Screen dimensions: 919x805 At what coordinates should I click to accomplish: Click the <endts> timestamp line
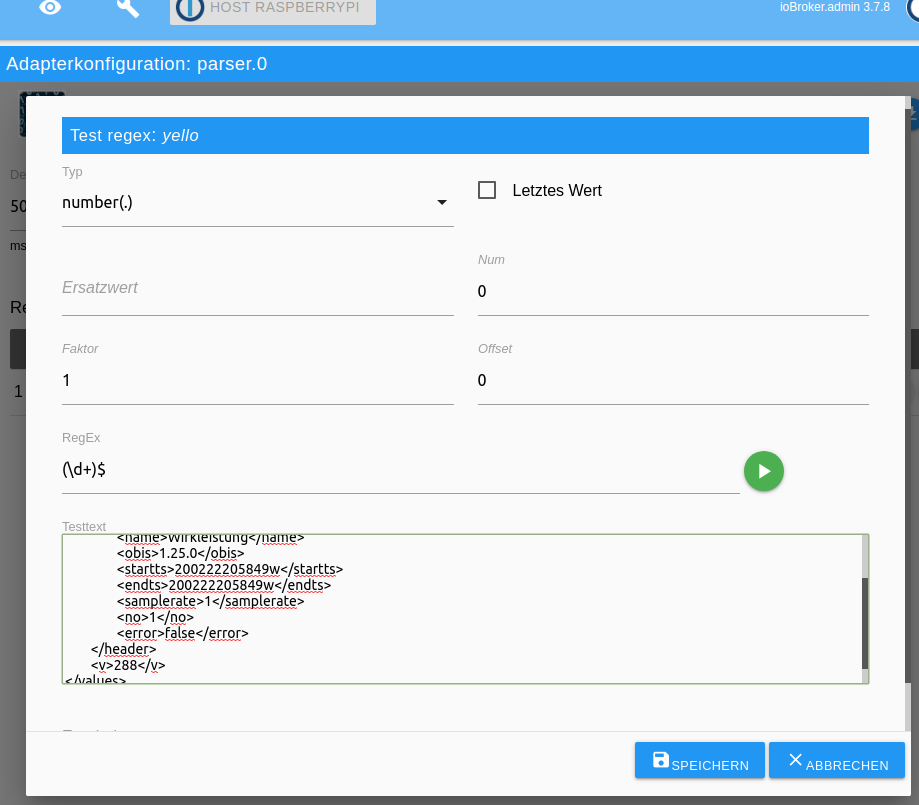[x=224, y=585]
